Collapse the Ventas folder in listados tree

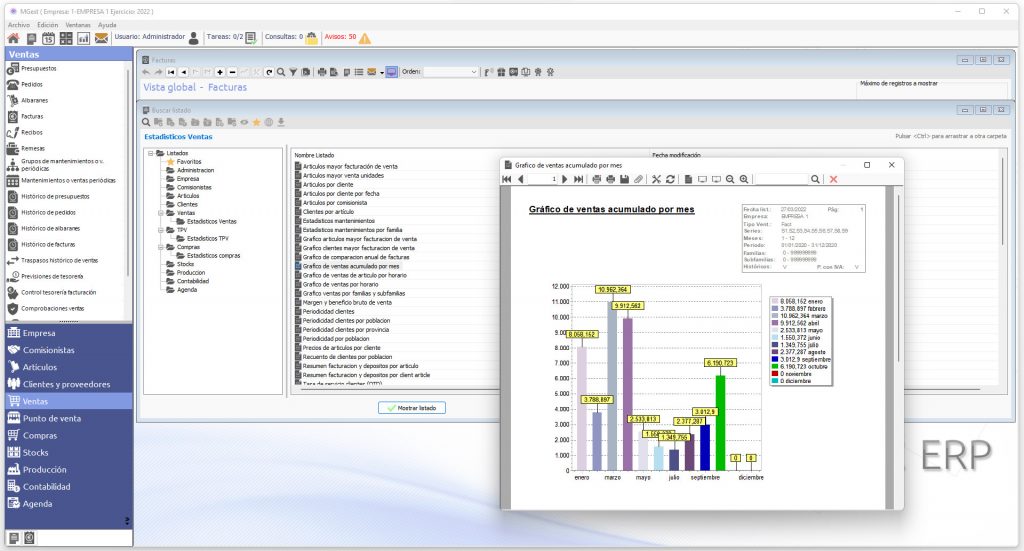pyautogui.click(x=161, y=213)
